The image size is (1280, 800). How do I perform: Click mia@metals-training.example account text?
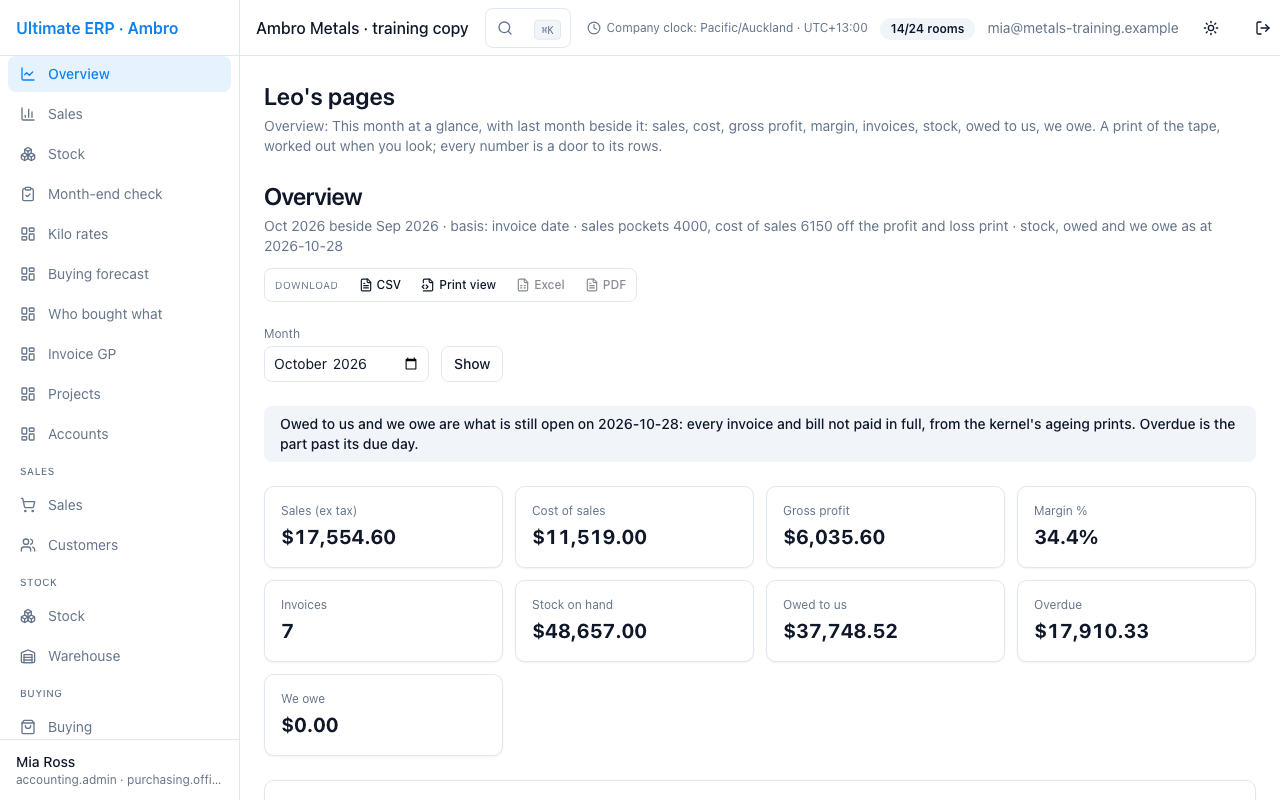click(1083, 28)
